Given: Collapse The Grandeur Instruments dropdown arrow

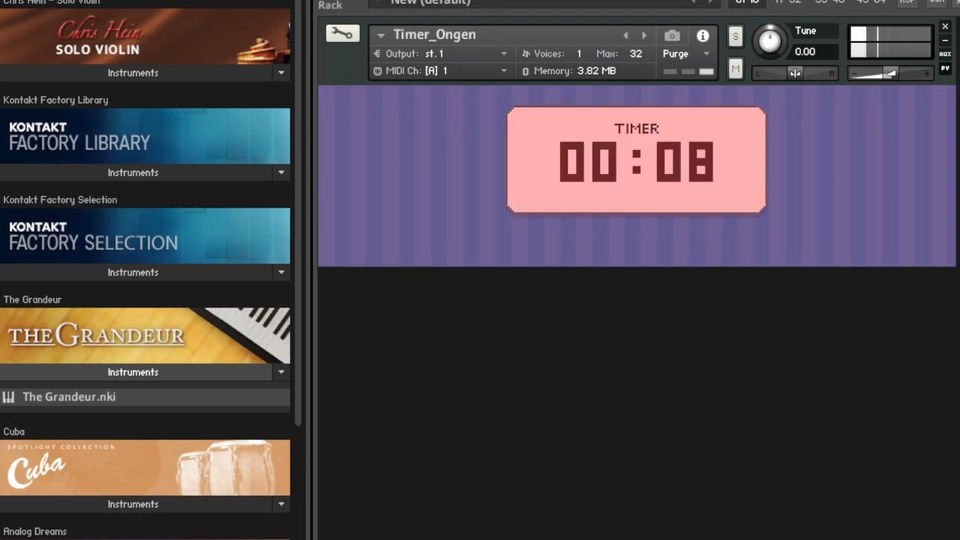Looking at the screenshot, I should pyautogui.click(x=281, y=372).
